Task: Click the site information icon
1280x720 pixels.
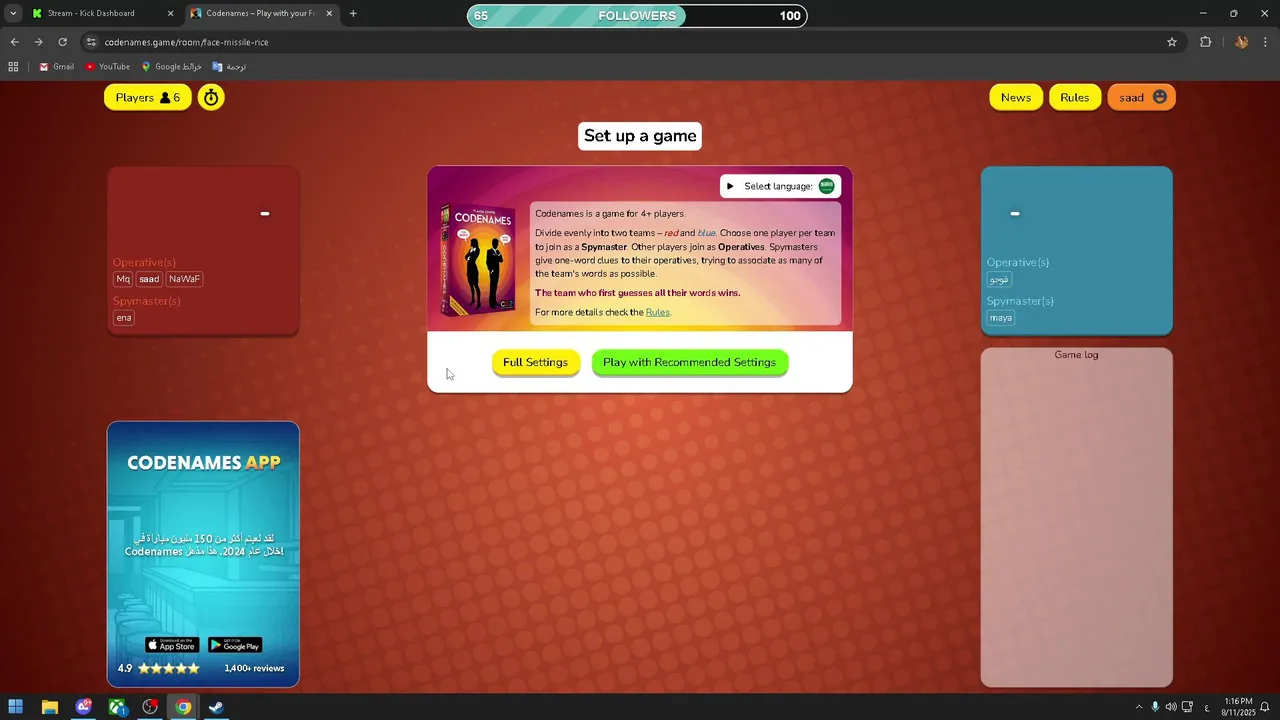Action: 91,42
